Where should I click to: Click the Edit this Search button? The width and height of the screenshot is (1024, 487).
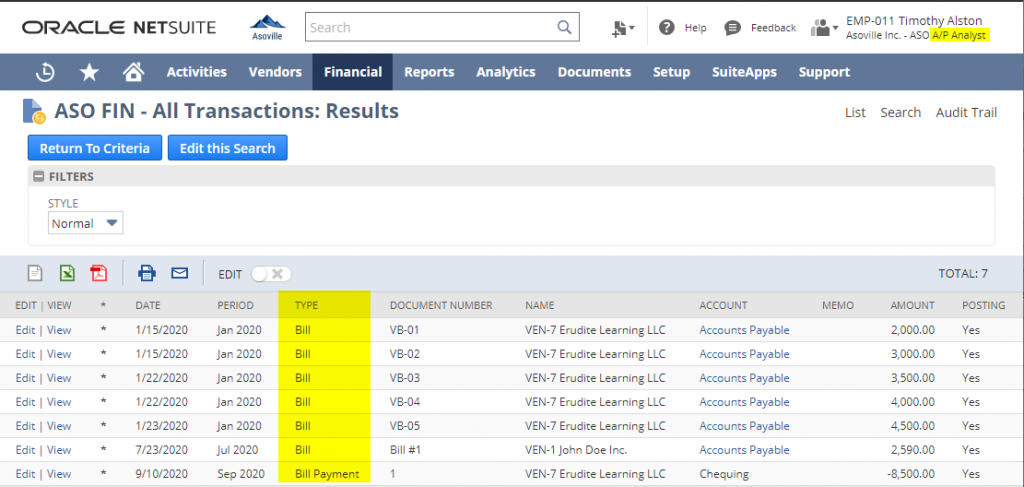tap(227, 148)
